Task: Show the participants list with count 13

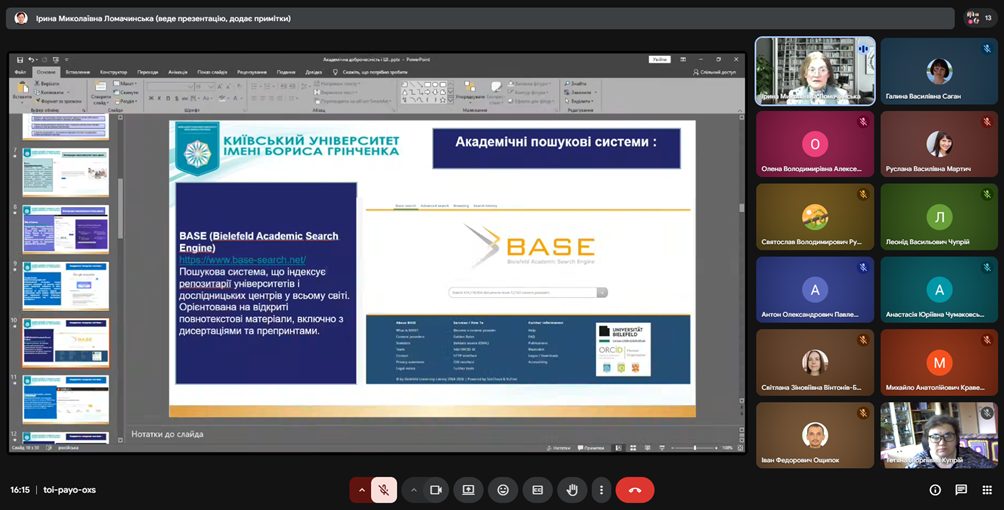Action: pyautogui.click(x=979, y=18)
